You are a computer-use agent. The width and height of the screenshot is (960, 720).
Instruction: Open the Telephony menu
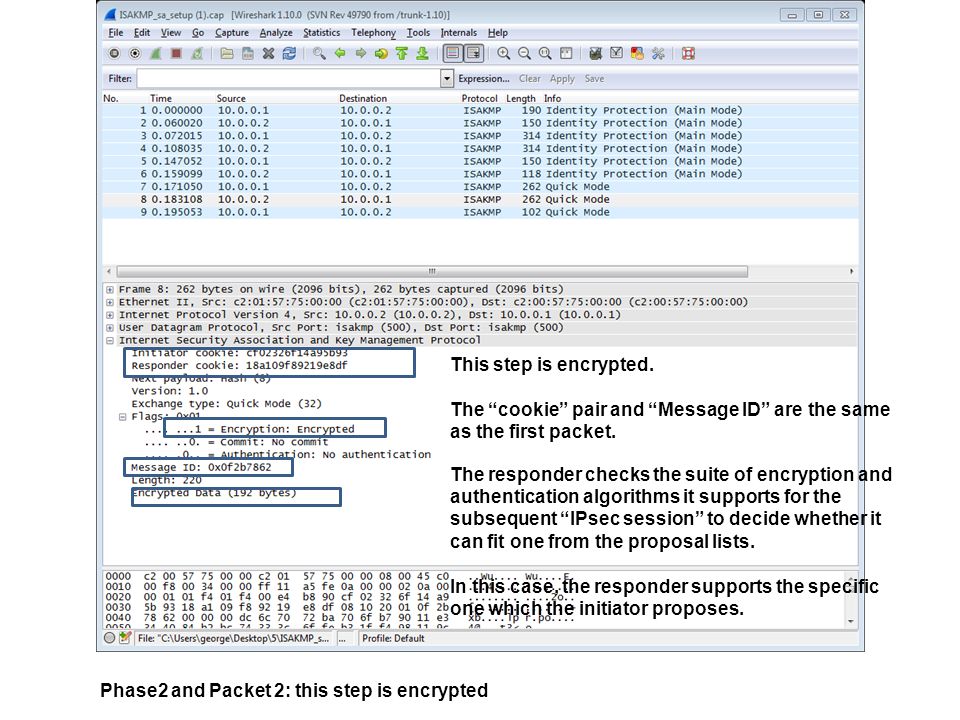click(373, 32)
